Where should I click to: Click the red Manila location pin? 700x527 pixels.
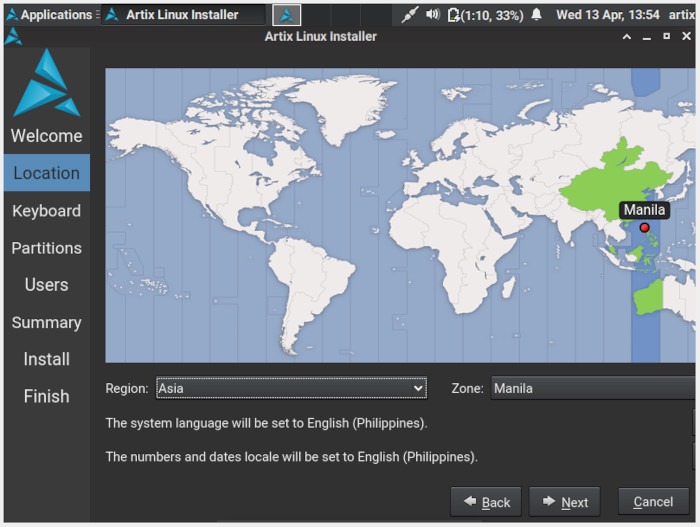[x=644, y=228]
